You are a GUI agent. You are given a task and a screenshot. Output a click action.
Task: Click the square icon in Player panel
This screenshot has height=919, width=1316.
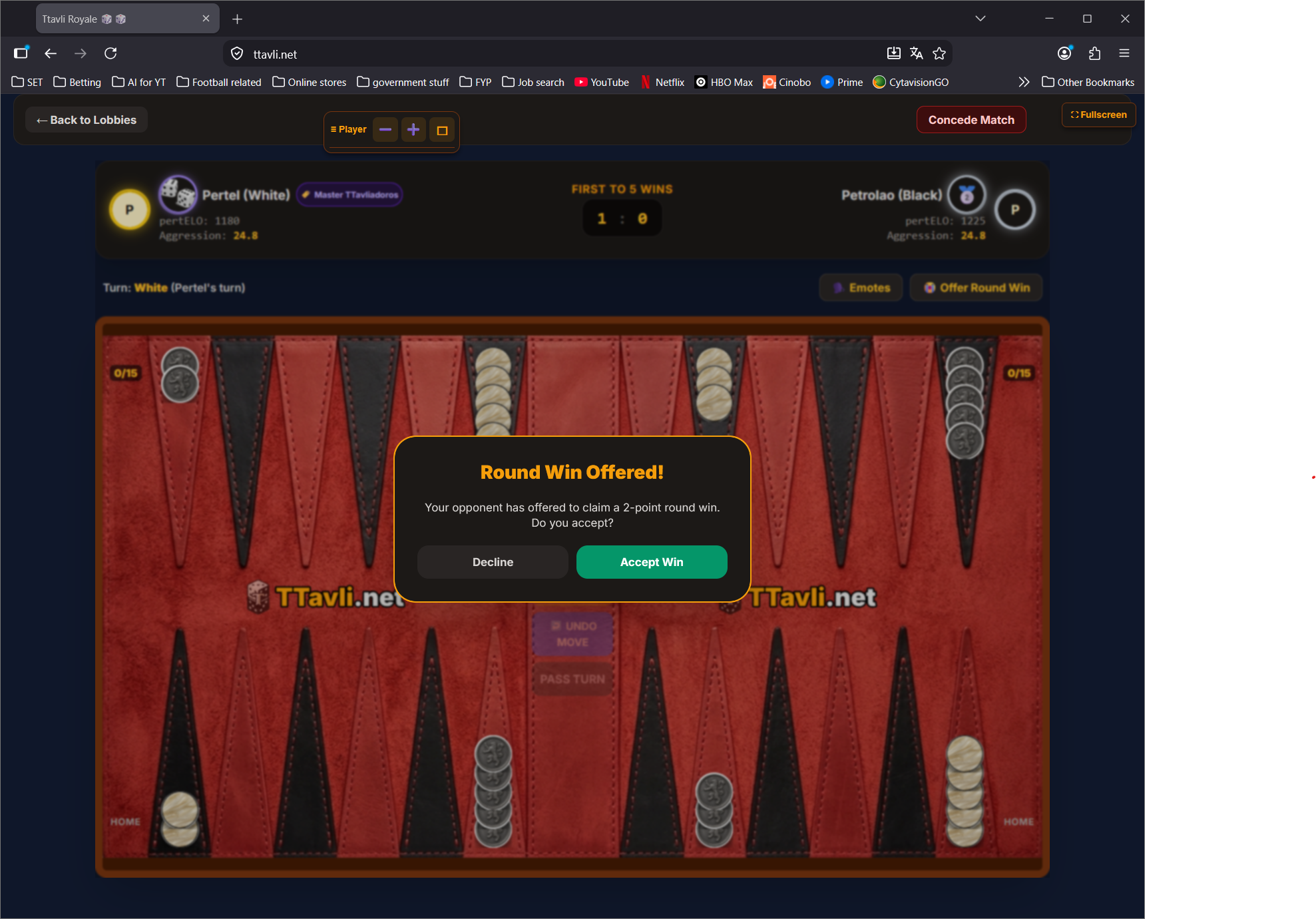click(442, 130)
